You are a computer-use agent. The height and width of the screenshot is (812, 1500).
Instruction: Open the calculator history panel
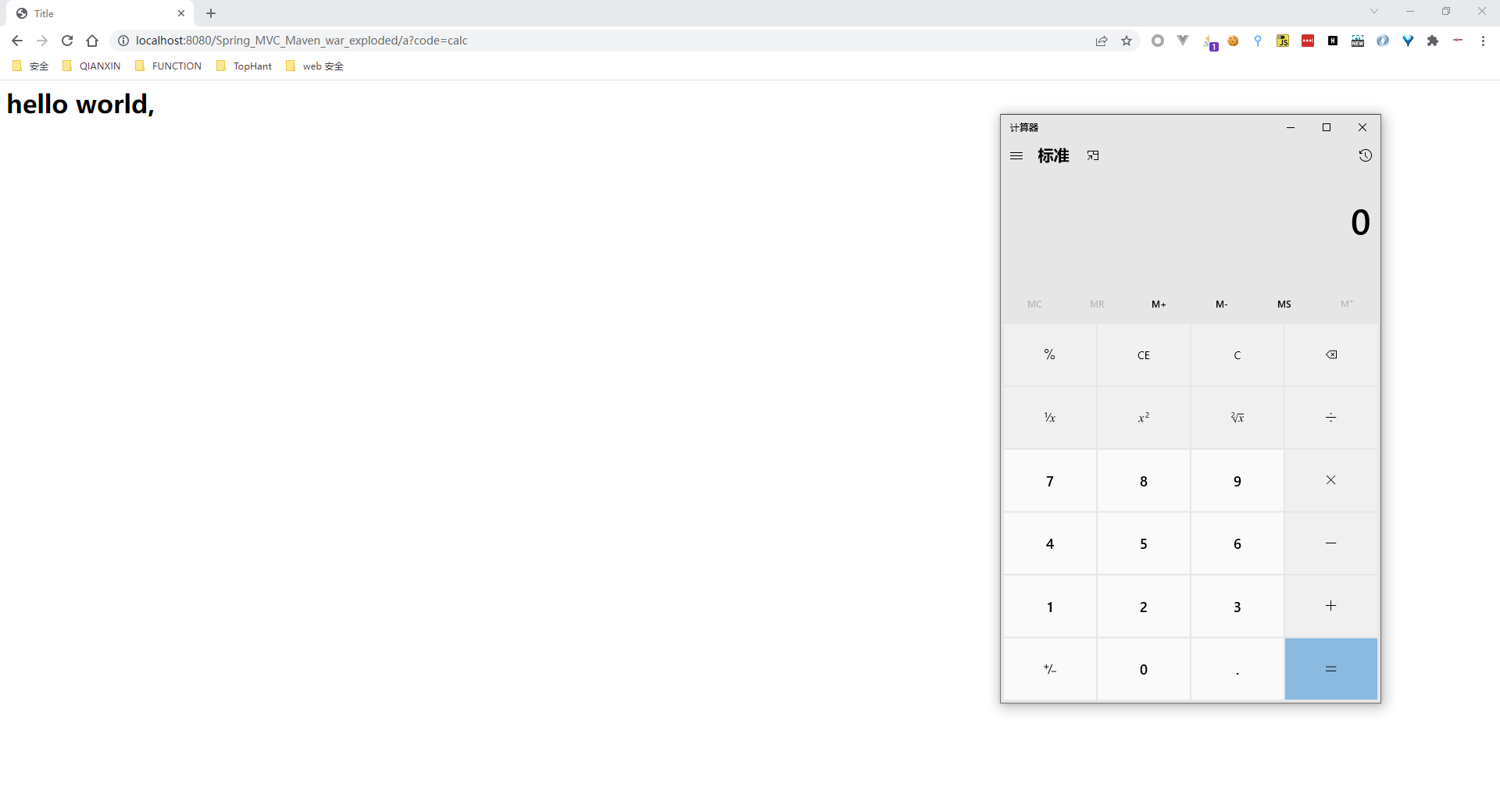(1365, 155)
